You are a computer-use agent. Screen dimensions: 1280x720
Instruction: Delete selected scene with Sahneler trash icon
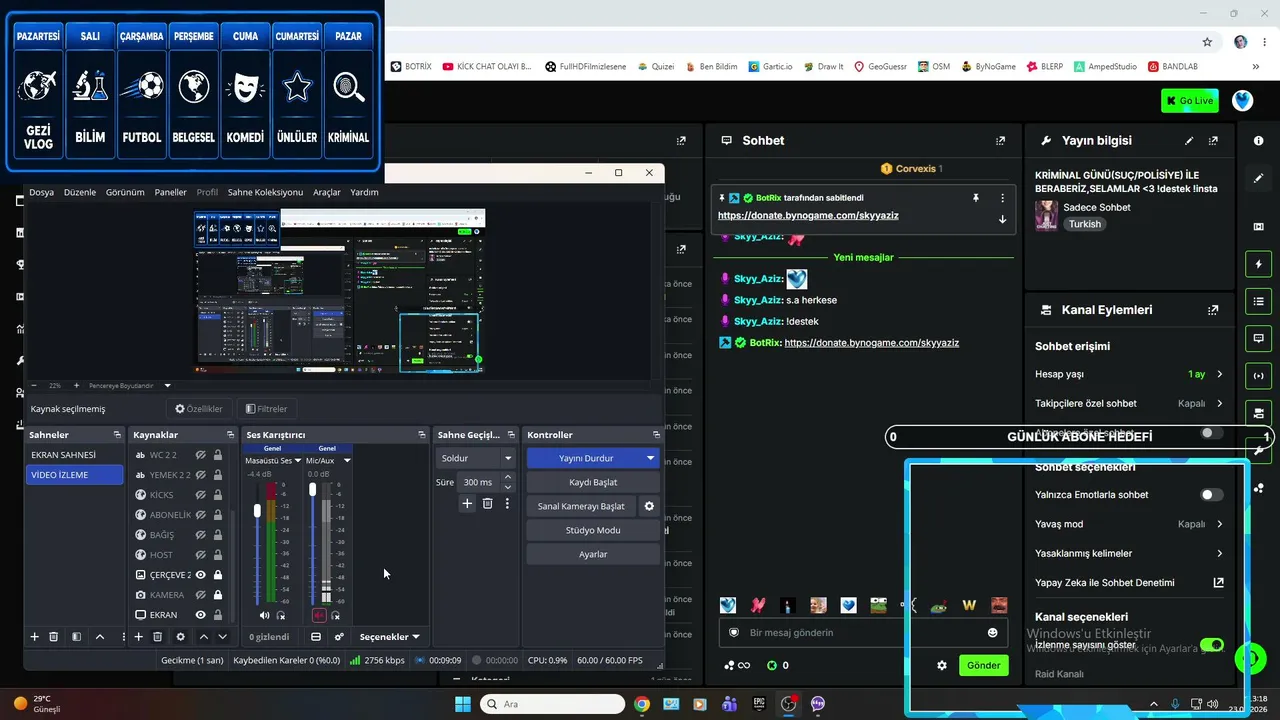[x=54, y=637]
